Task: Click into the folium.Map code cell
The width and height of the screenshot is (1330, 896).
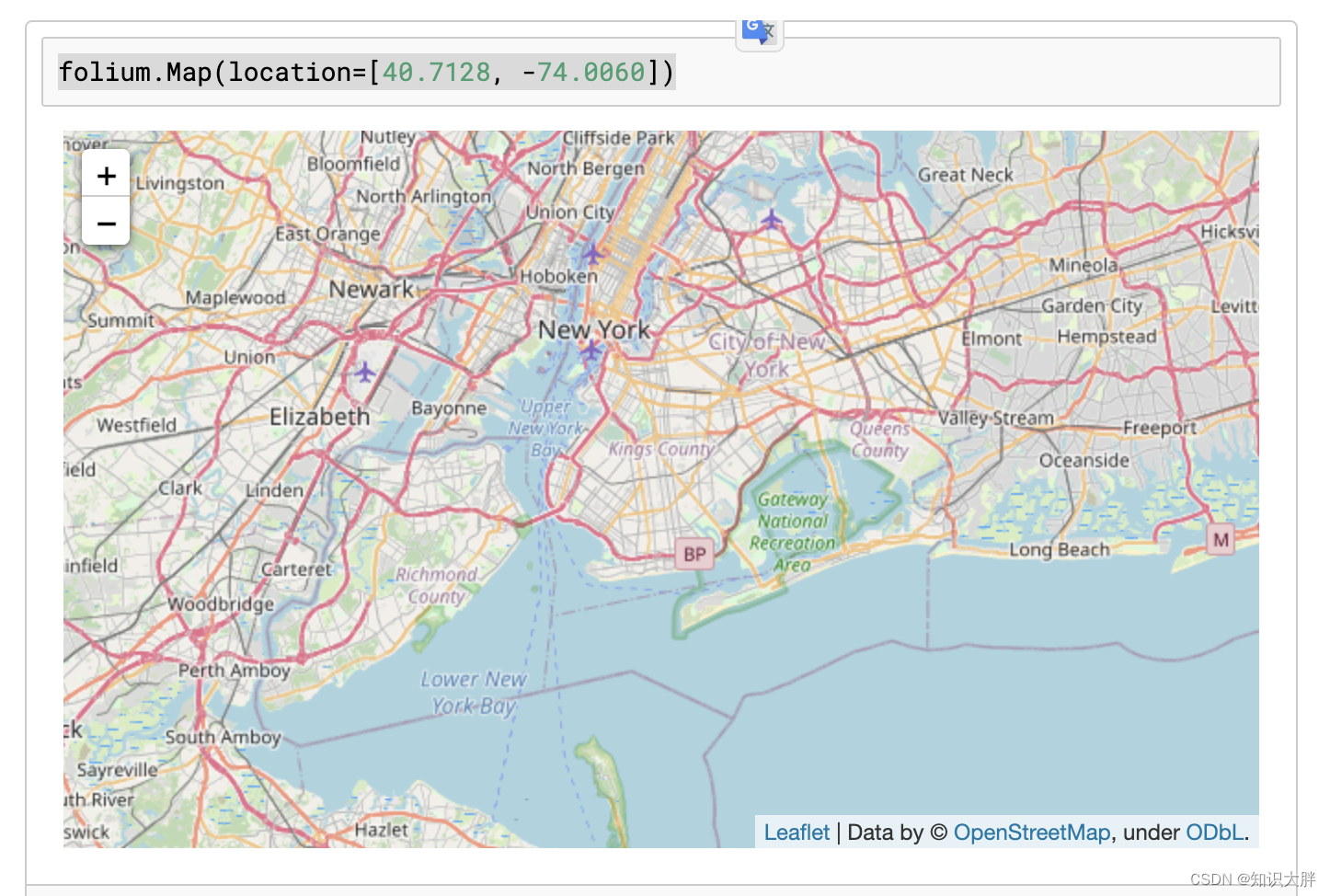Action: coord(661,72)
